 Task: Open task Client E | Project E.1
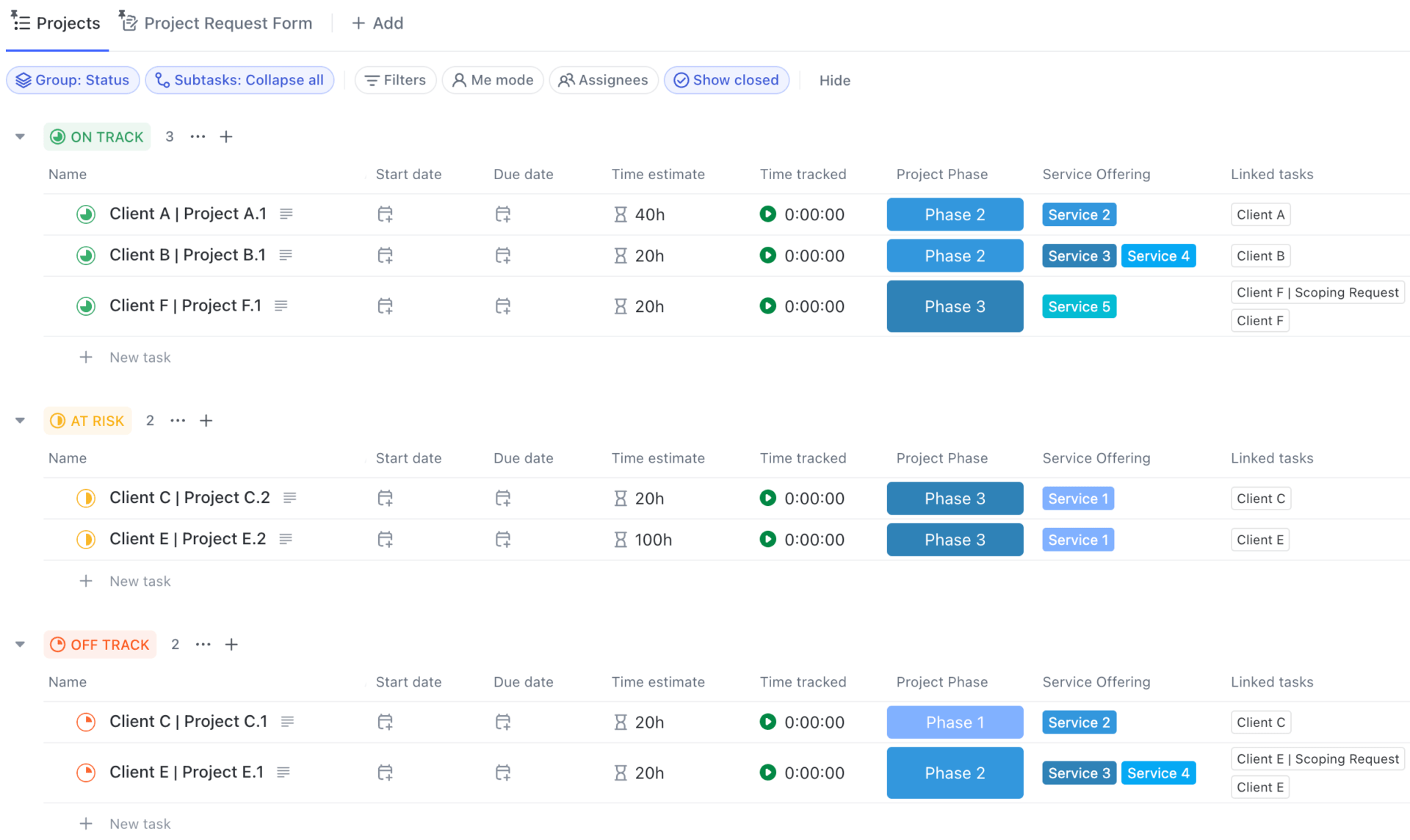pyautogui.click(x=187, y=772)
